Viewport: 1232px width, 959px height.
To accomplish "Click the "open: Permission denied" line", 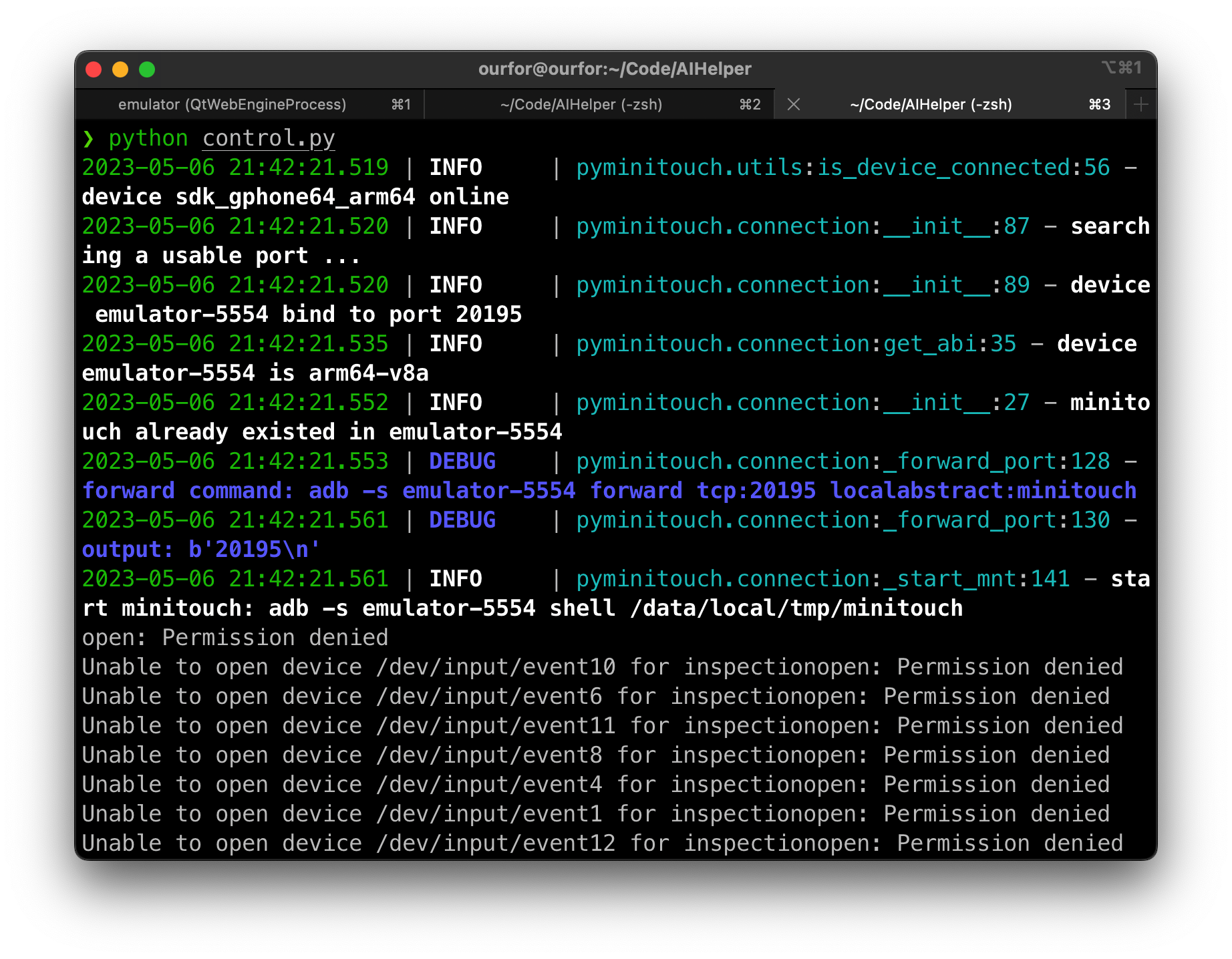I will [x=235, y=638].
